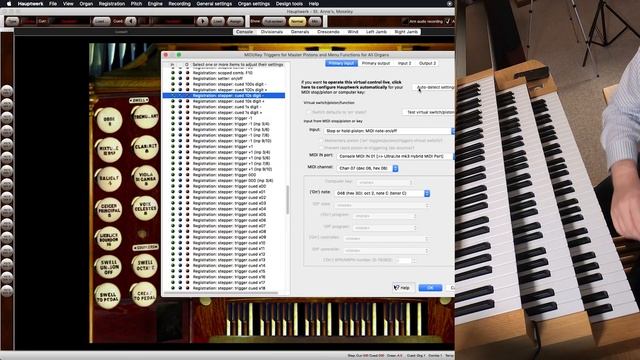Click the NRPN number input field
Screen dimensions: 640x360
click(x=404, y=260)
